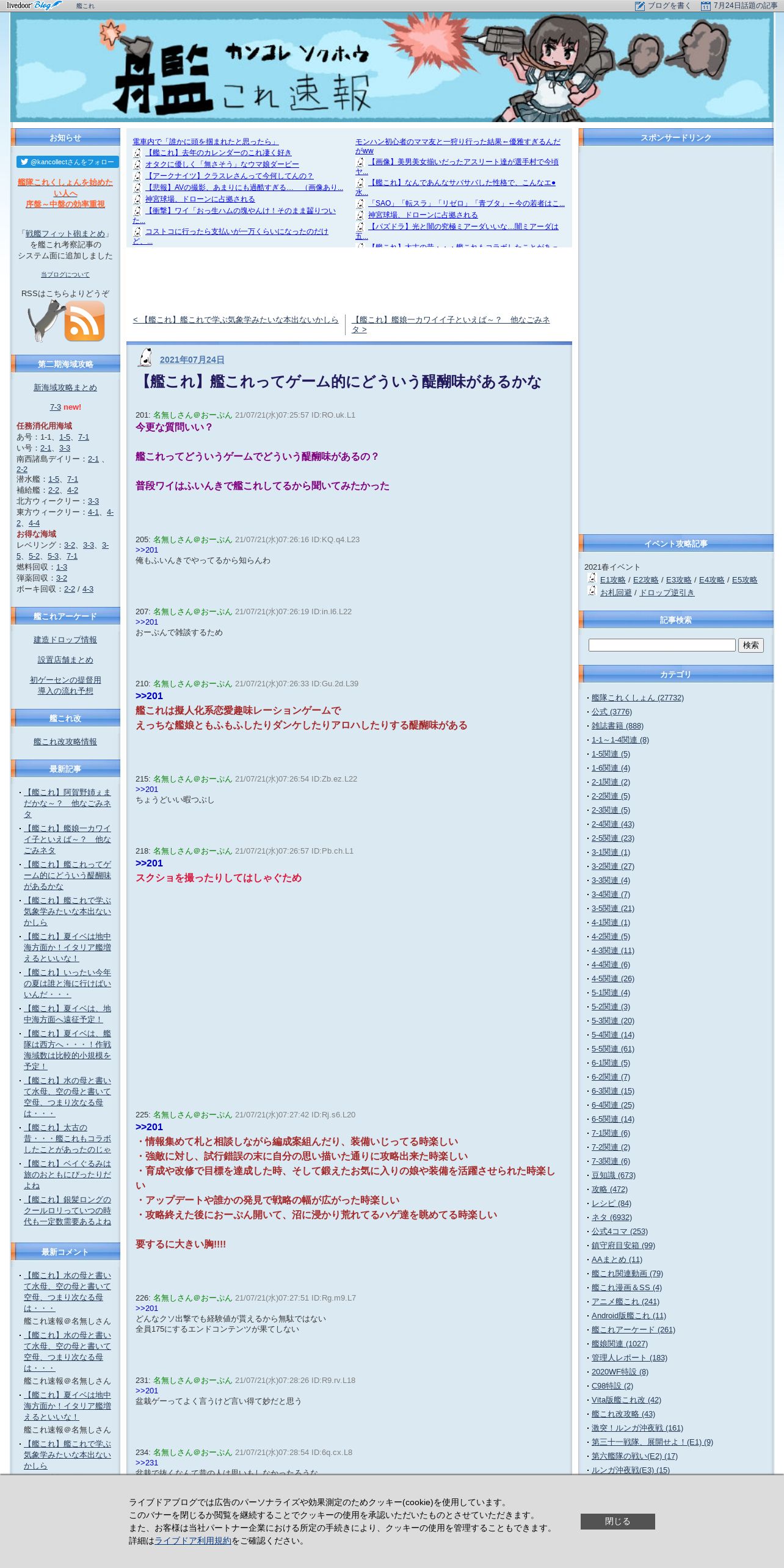Open category 5-5関連 (61)
The height and width of the screenshot is (1568, 784).
(x=613, y=1049)
